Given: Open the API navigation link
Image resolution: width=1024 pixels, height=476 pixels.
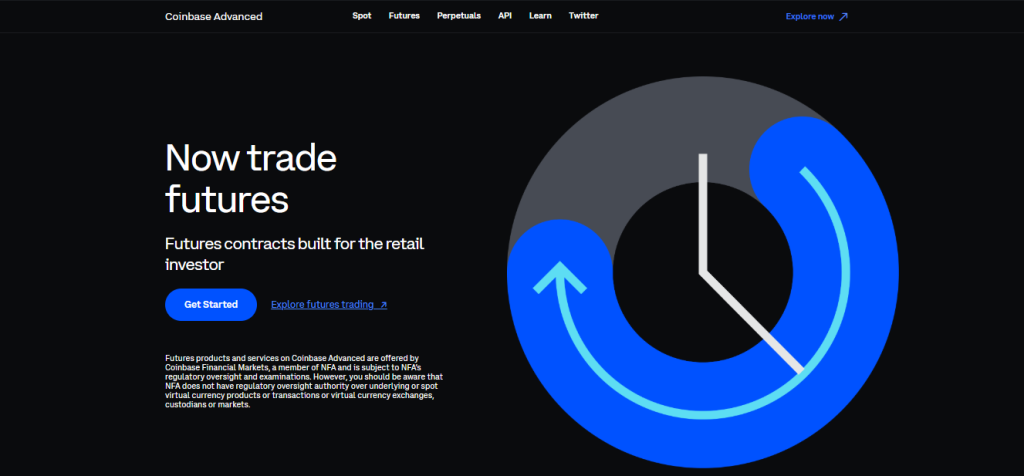Looking at the screenshot, I should click(505, 16).
